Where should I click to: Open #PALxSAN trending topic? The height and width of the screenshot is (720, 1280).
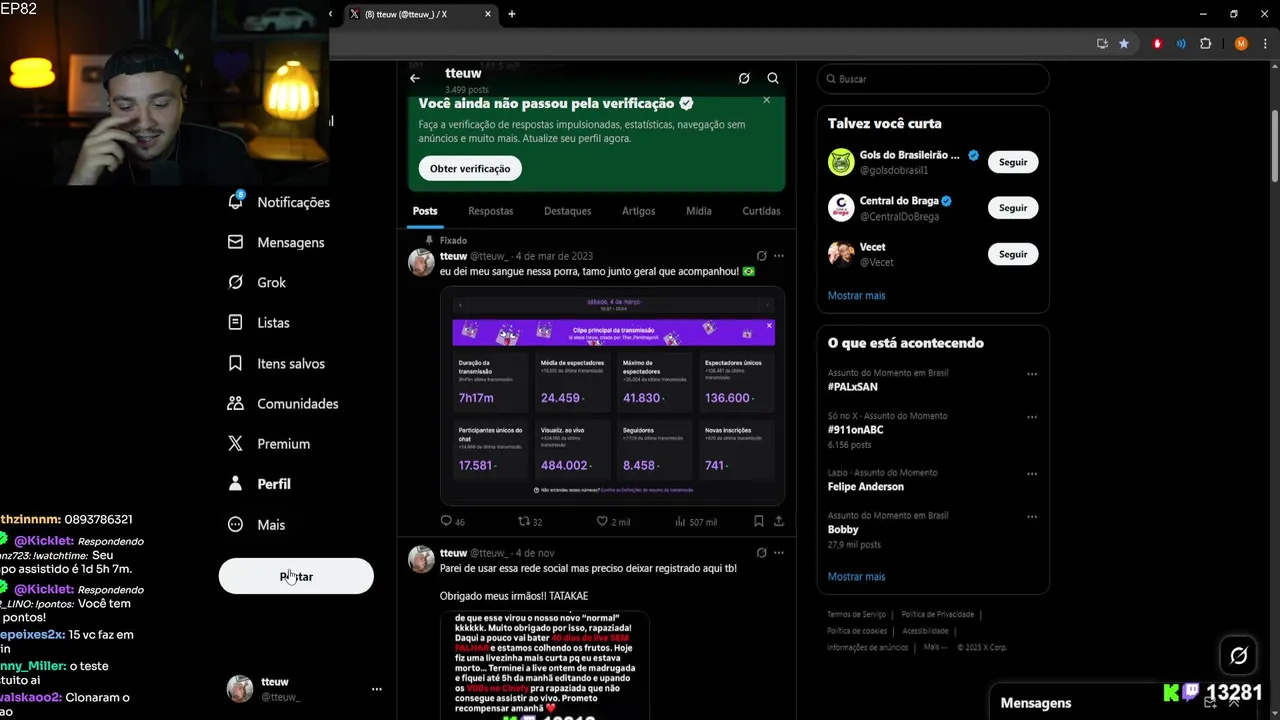coord(853,386)
